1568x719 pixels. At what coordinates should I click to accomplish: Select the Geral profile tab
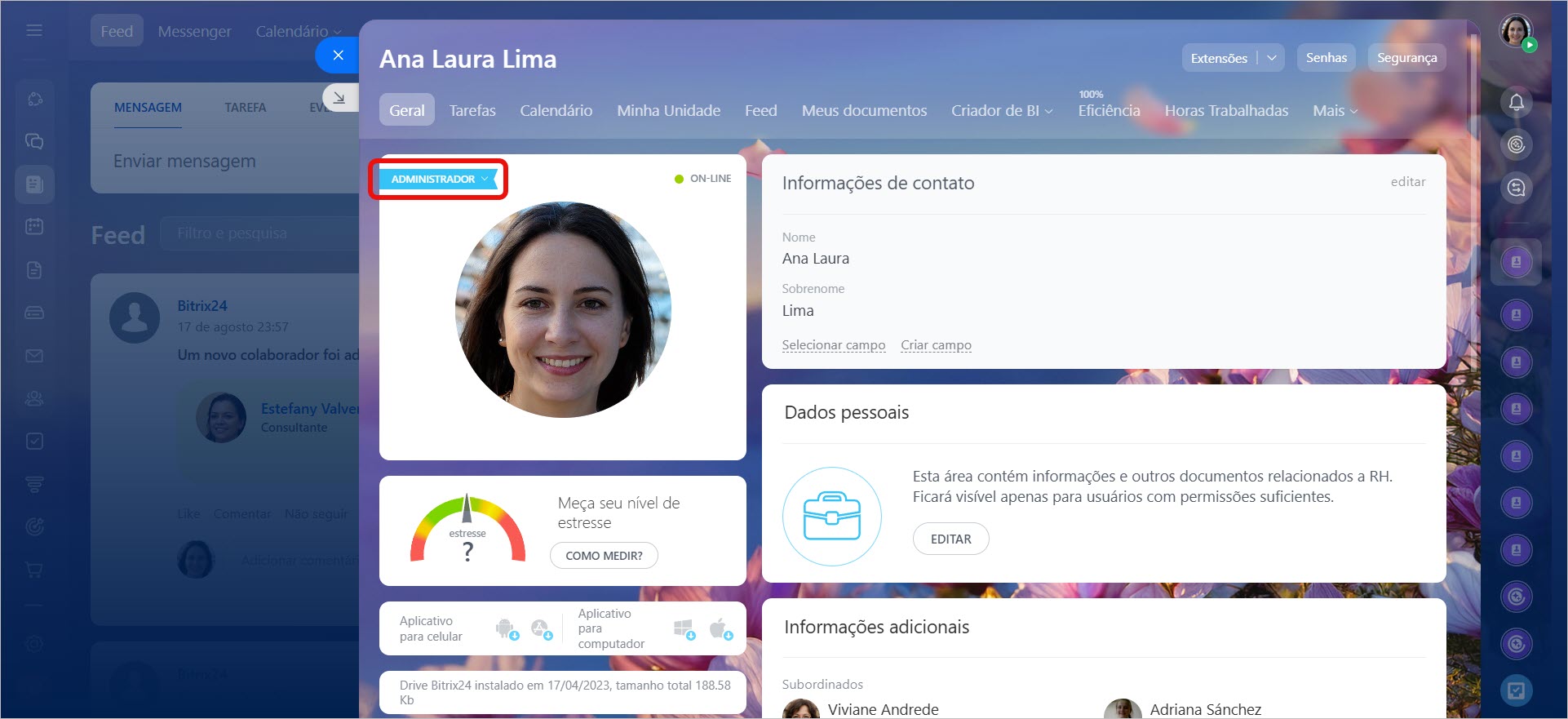[406, 110]
